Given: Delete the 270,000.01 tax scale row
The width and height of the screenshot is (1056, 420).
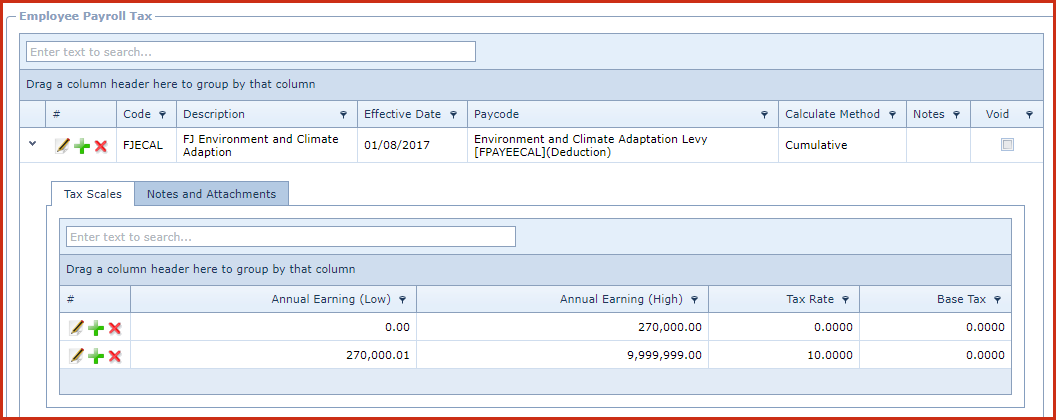Looking at the screenshot, I should click(x=115, y=355).
